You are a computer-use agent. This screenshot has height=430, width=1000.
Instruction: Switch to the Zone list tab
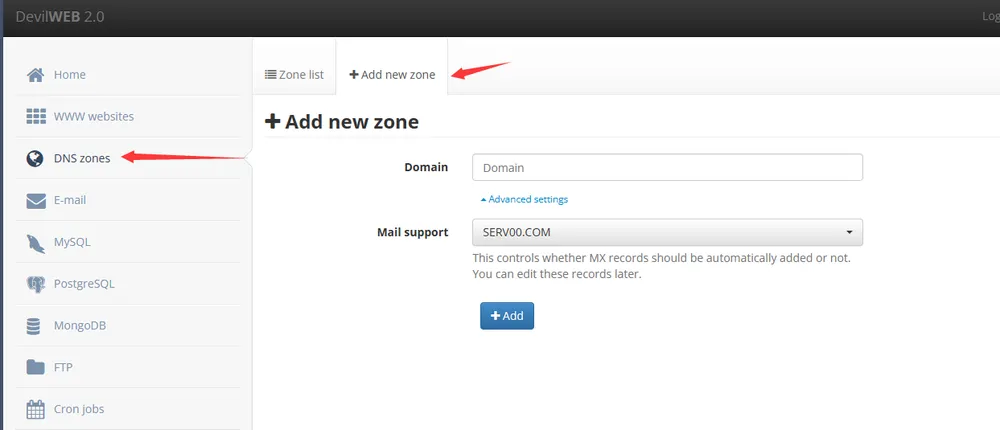294,74
